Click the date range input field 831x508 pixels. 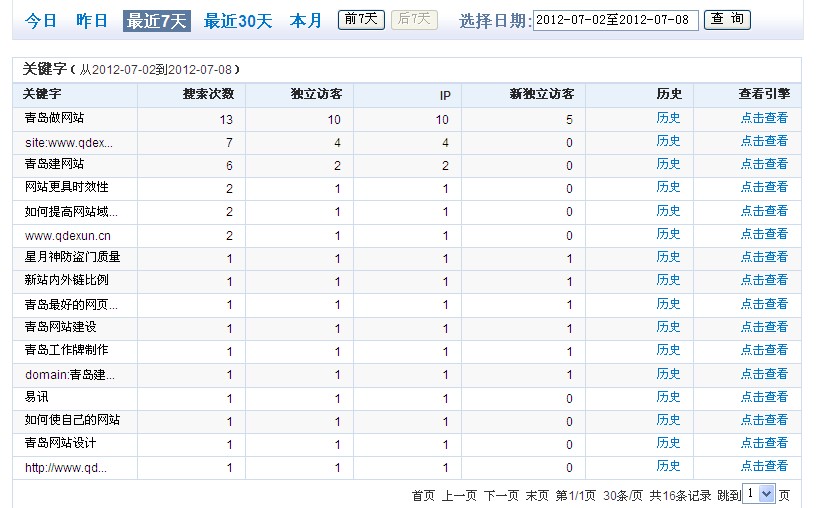(x=615, y=21)
